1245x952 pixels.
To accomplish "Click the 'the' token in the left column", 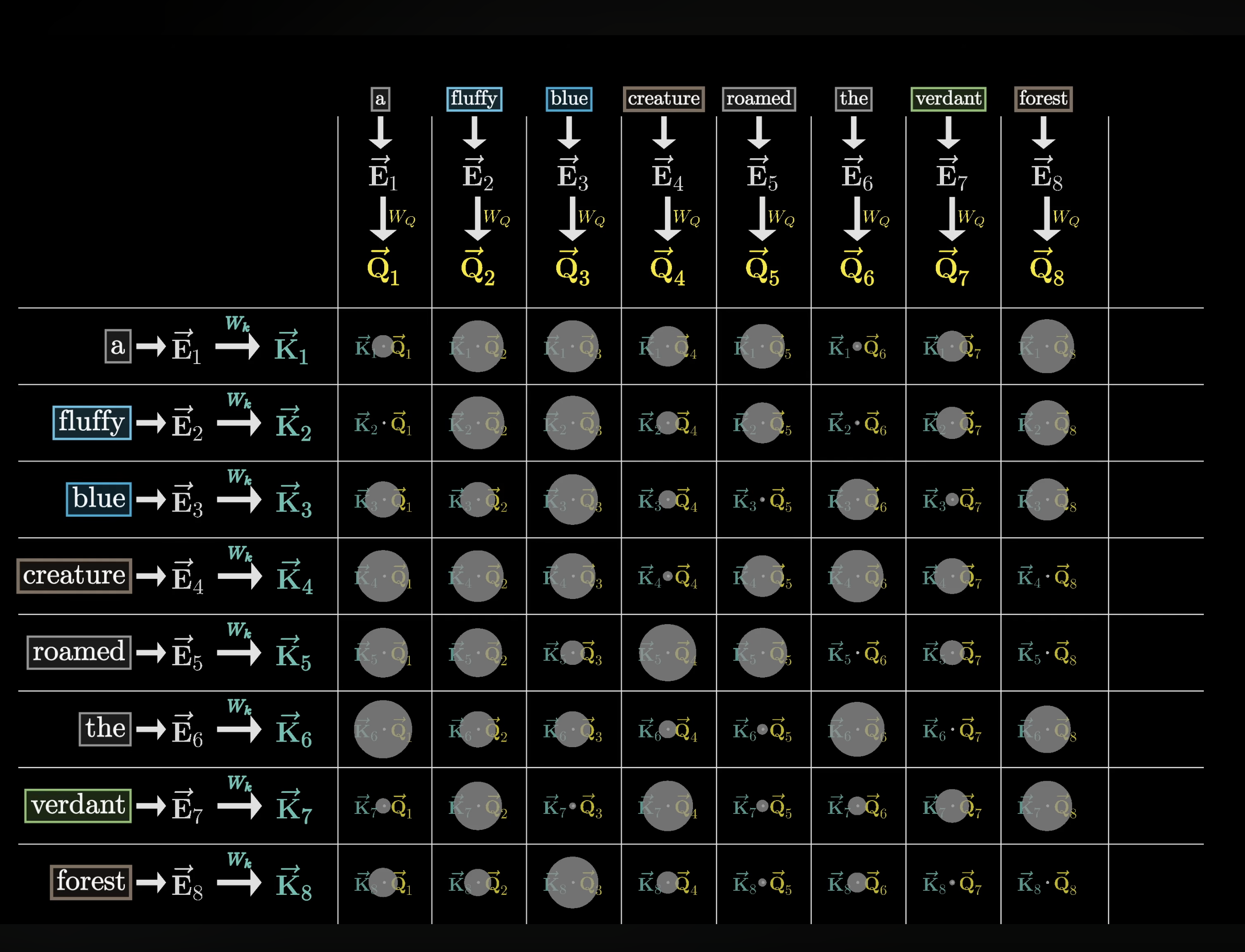I will (105, 729).
